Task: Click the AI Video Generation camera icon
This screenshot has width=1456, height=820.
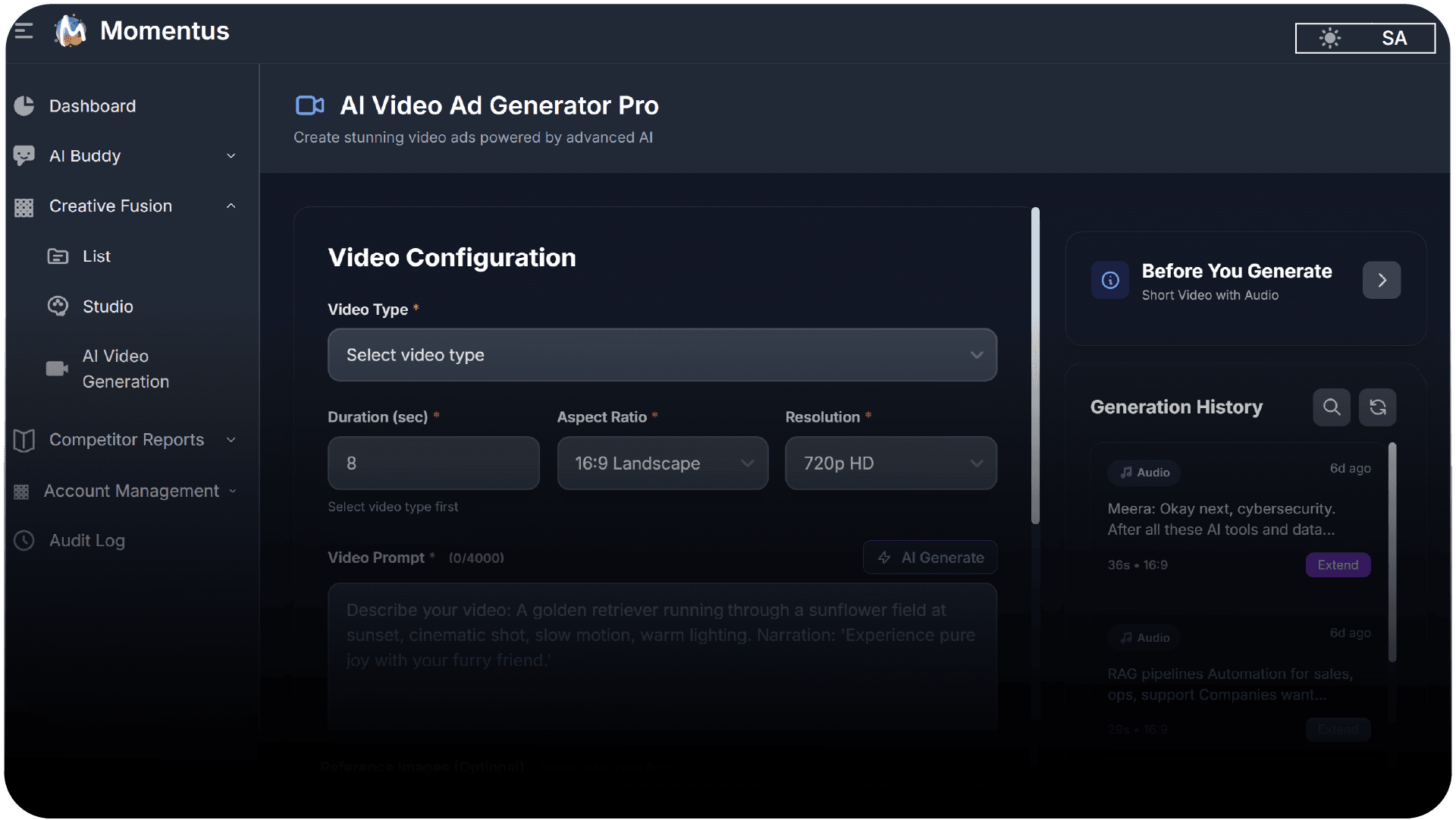Action: pos(57,369)
